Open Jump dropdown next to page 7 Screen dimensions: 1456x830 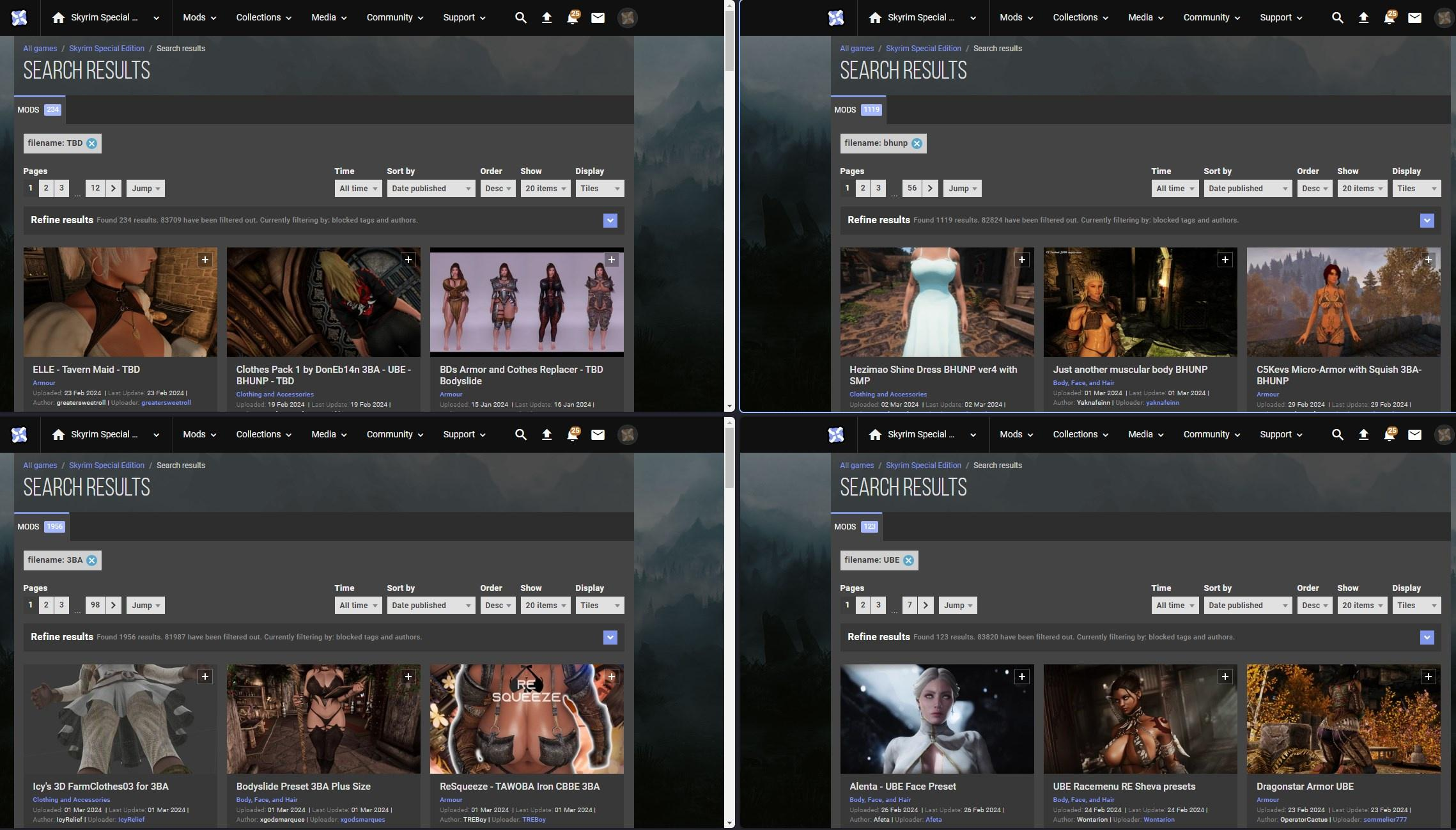[957, 605]
